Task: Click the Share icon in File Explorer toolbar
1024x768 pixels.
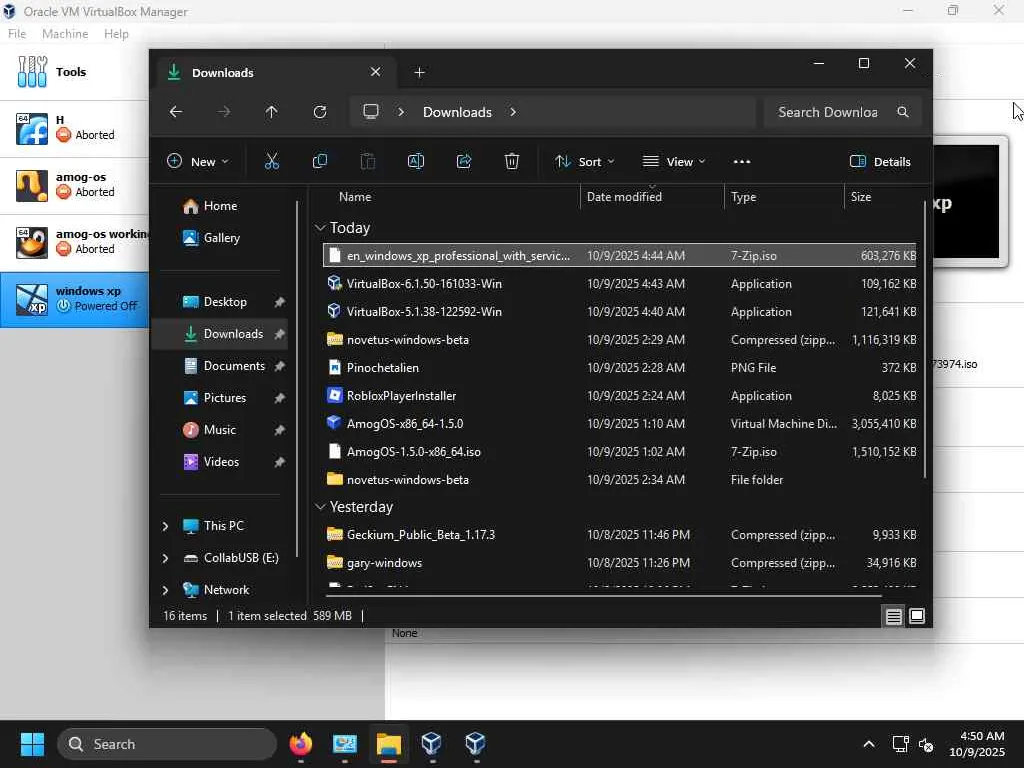Action: pos(464,161)
